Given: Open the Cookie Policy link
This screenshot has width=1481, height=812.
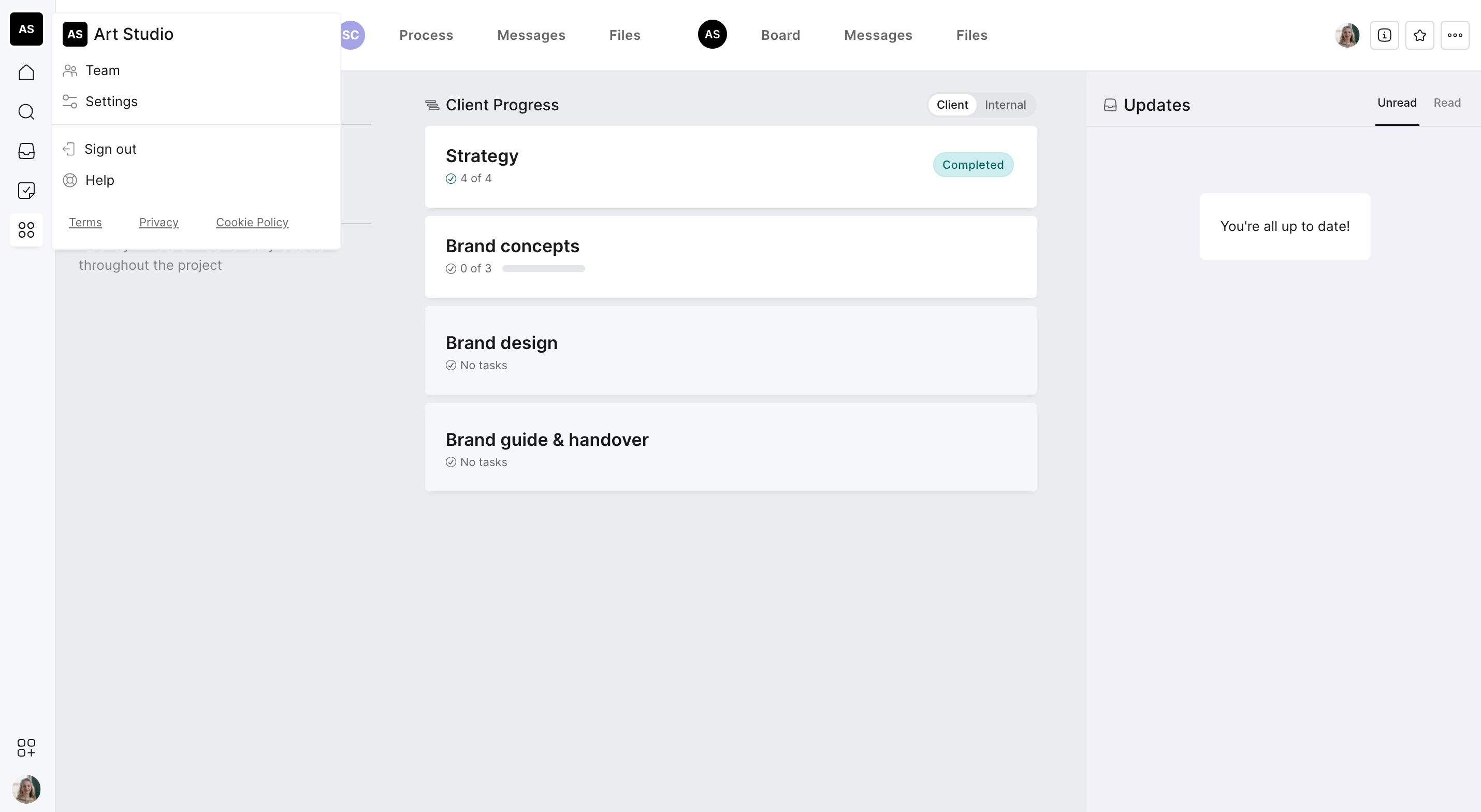Looking at the screenshot, I should (x=252, y=223).
